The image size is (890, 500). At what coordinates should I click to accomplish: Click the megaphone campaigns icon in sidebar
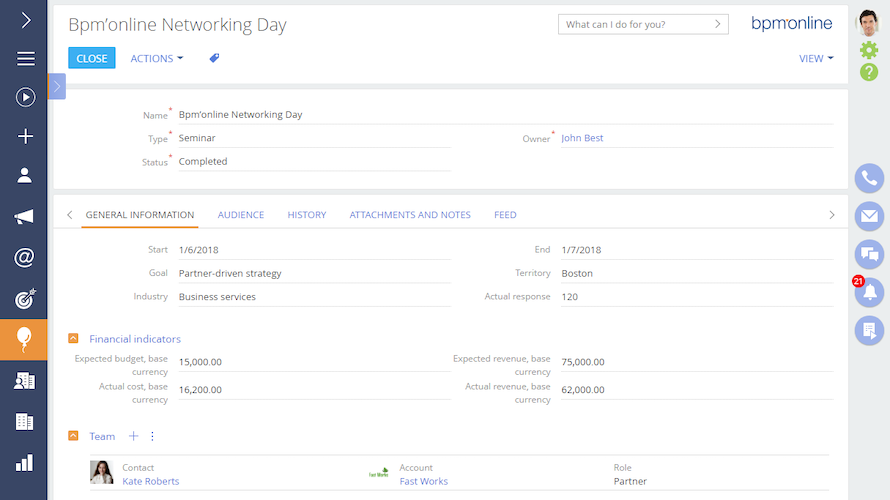coord(25,217)
